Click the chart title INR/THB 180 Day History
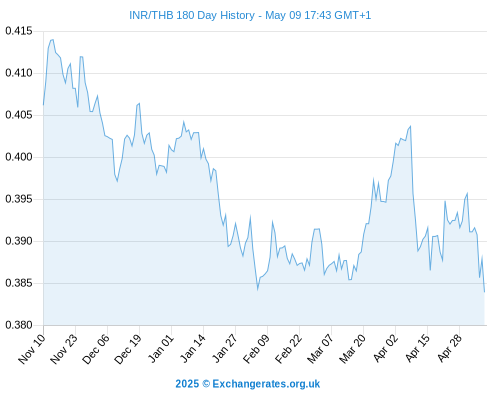Image resolution: width=495 pixels, height=400 pixels. (192, 15)
